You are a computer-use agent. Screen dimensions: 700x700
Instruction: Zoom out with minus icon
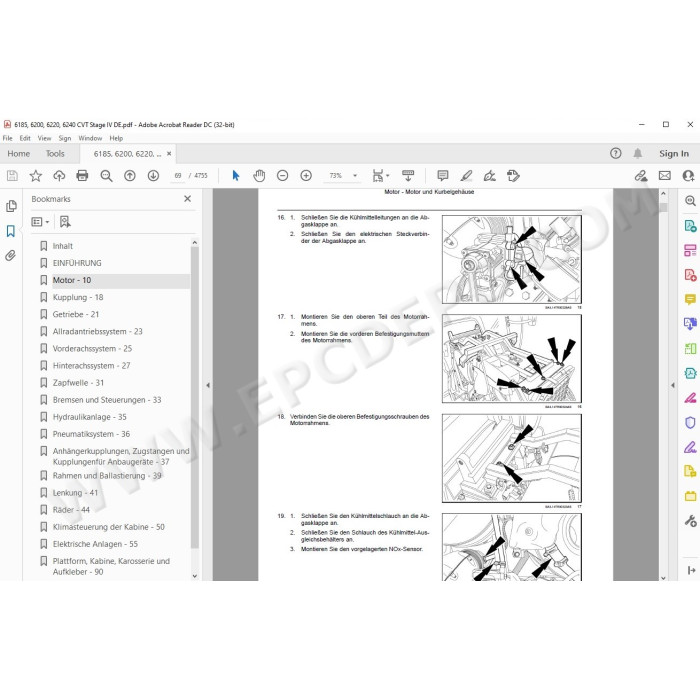point(283,176)
